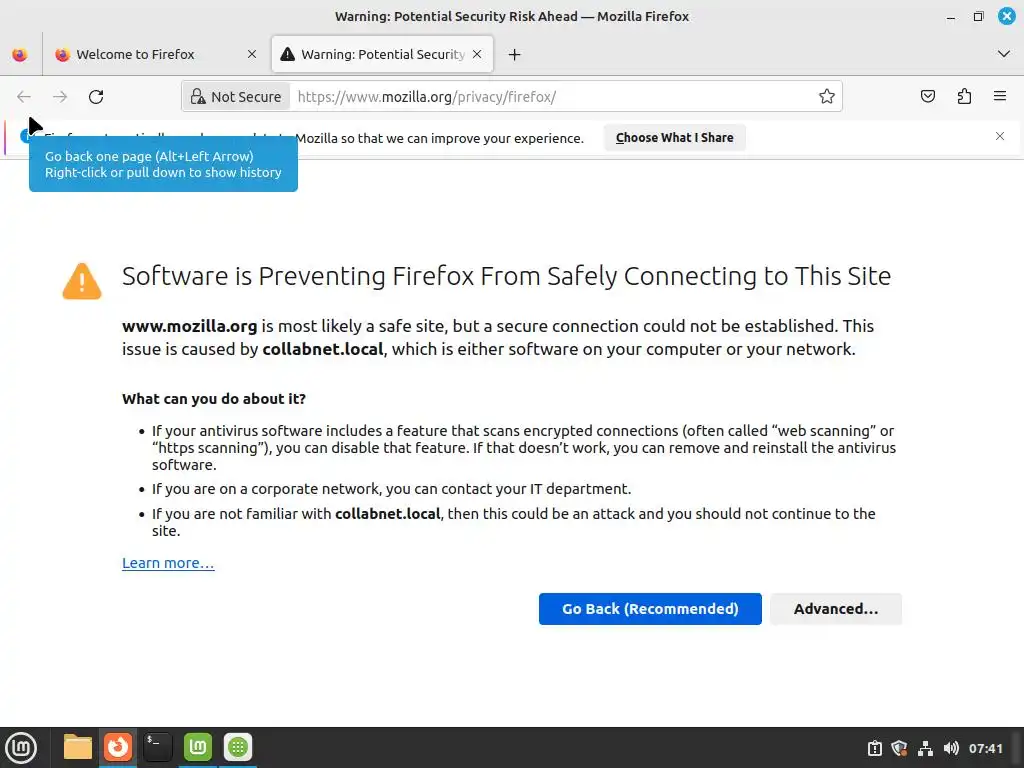1024x768 pixels.
Task: Expand the list all tabs chevron
Action: [1003, 54]
